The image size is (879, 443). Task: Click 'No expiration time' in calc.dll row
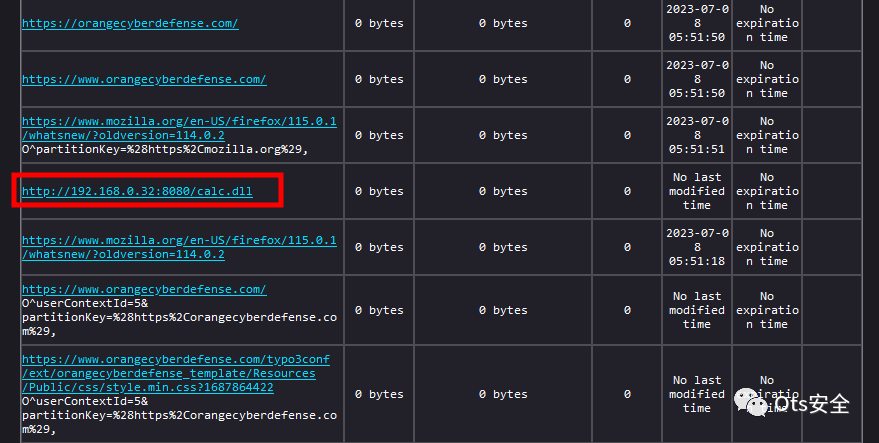[x=766, y=191]
